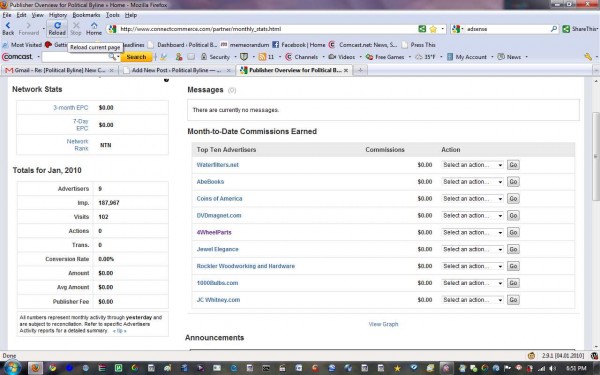Bookmark this page with the star icon
Screen dimensions: 600x375
(x=433, y=29)
